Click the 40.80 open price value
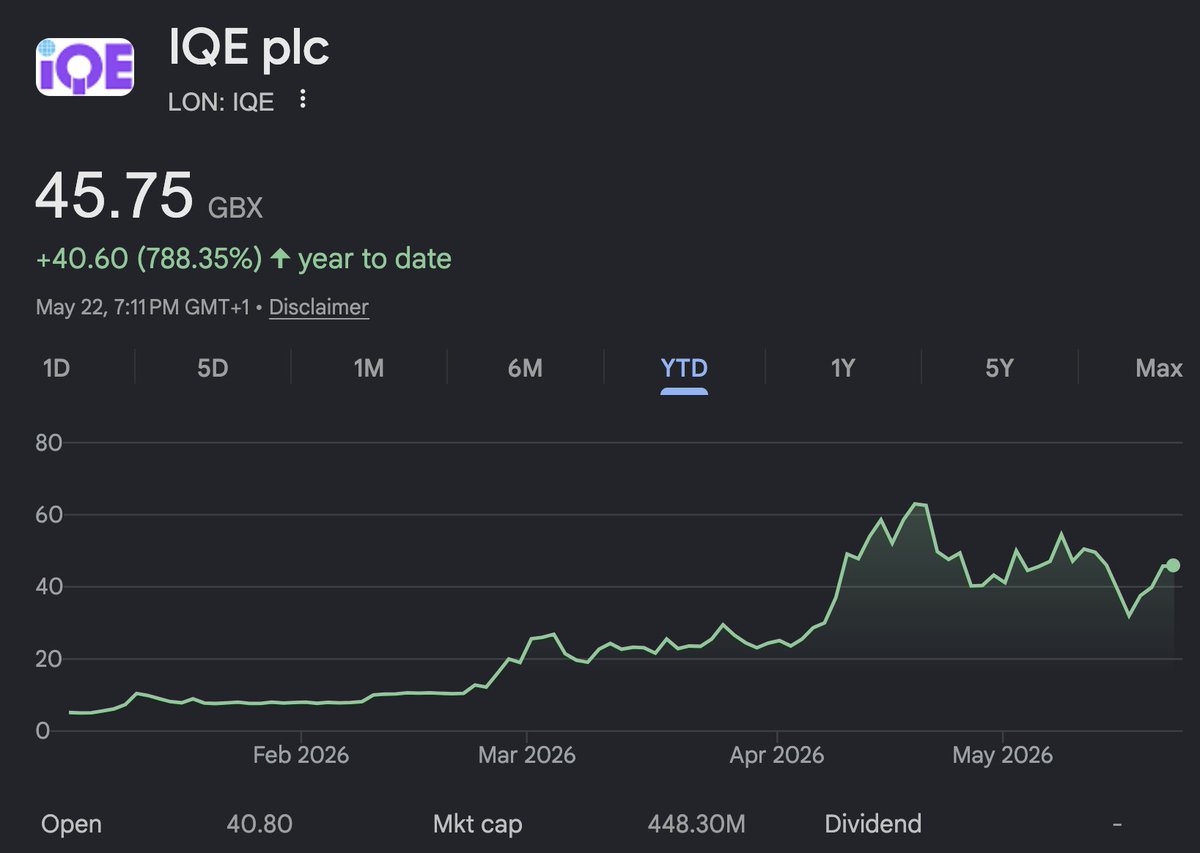Screen dimensions: 1200x853 (x=260, y=825)
